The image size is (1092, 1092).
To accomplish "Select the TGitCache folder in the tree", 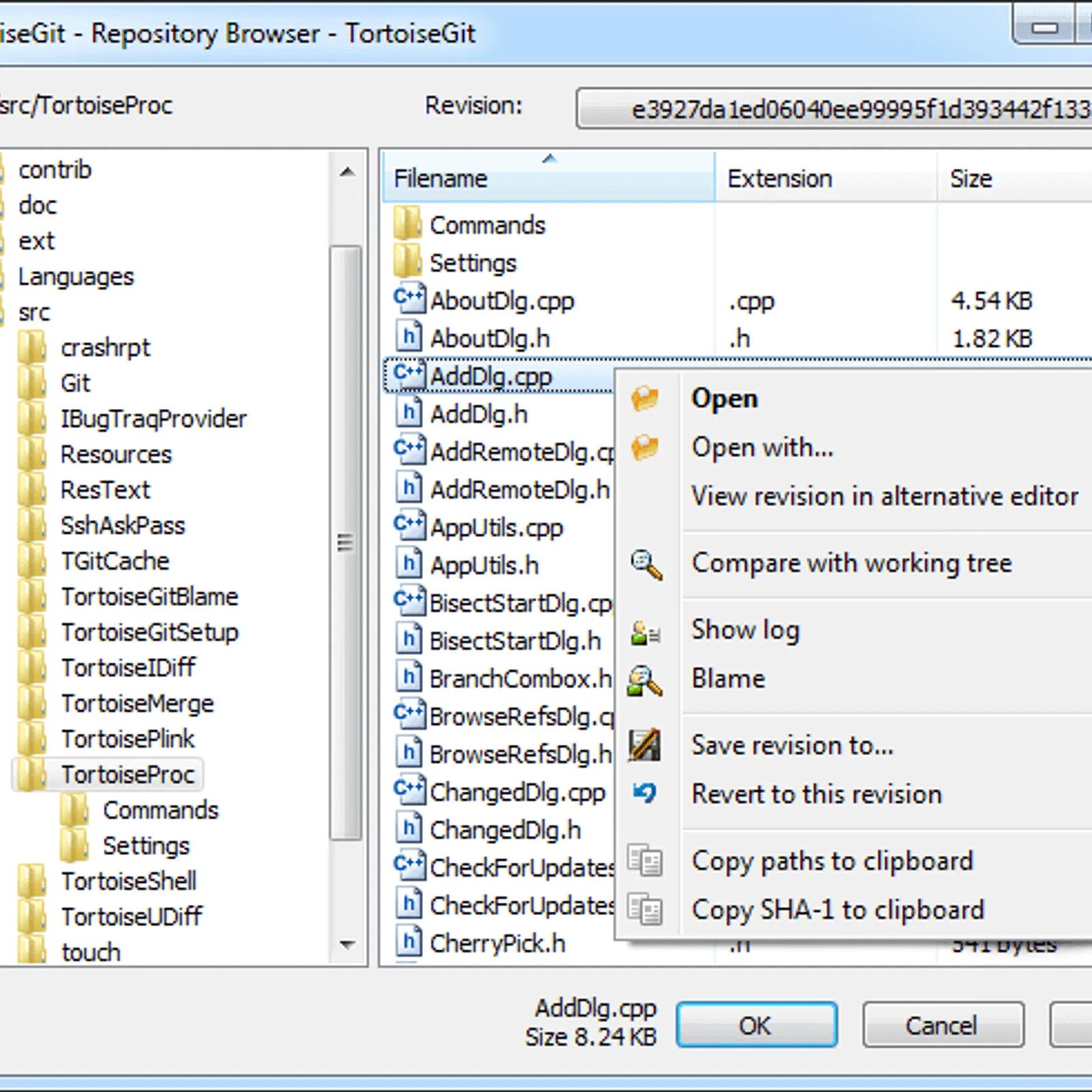I will (115, 561).
